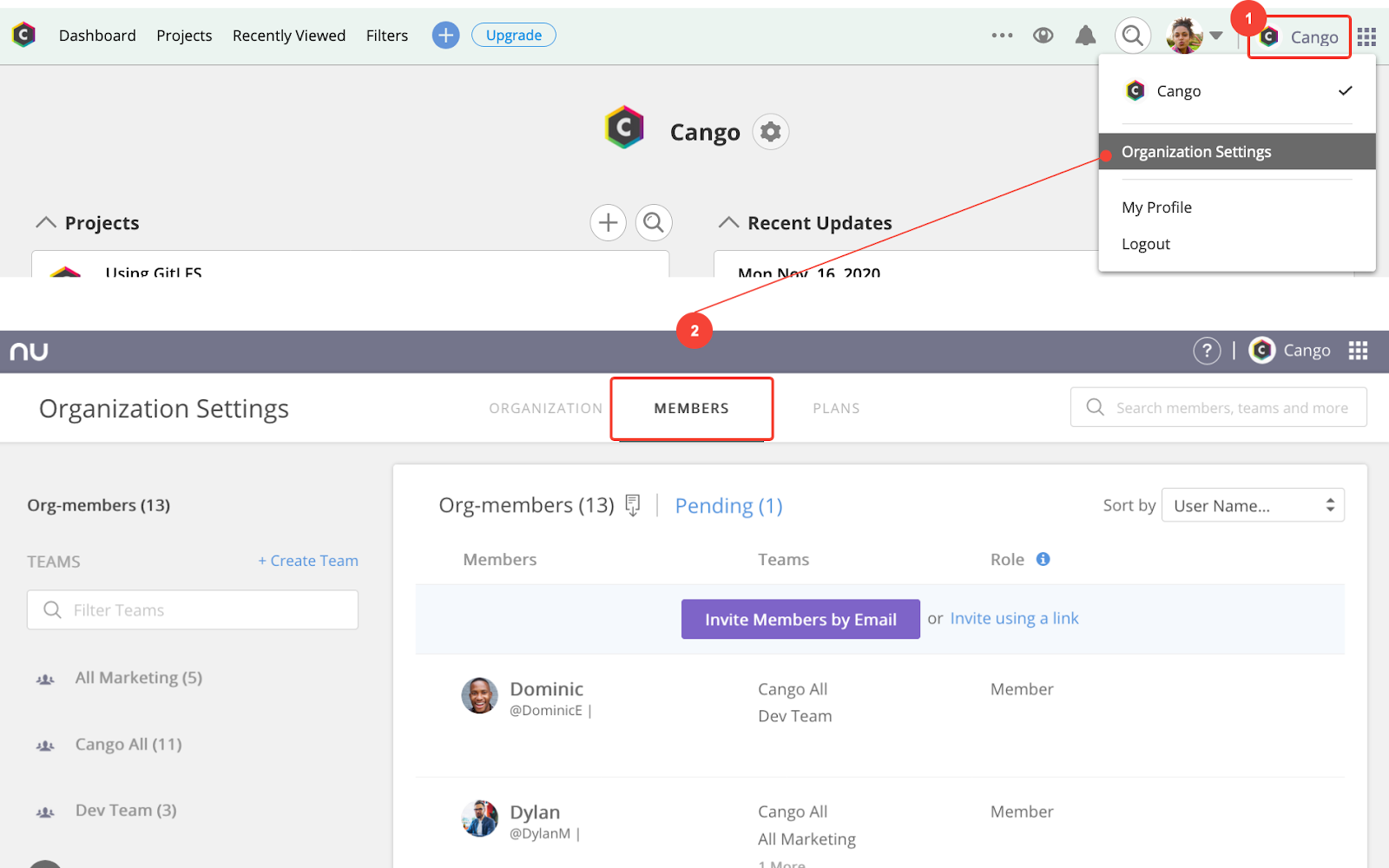Select Logout in the dropdown menu
Image resolution: width=1389 pixels, height=868 pixels.
(1146, 244)
